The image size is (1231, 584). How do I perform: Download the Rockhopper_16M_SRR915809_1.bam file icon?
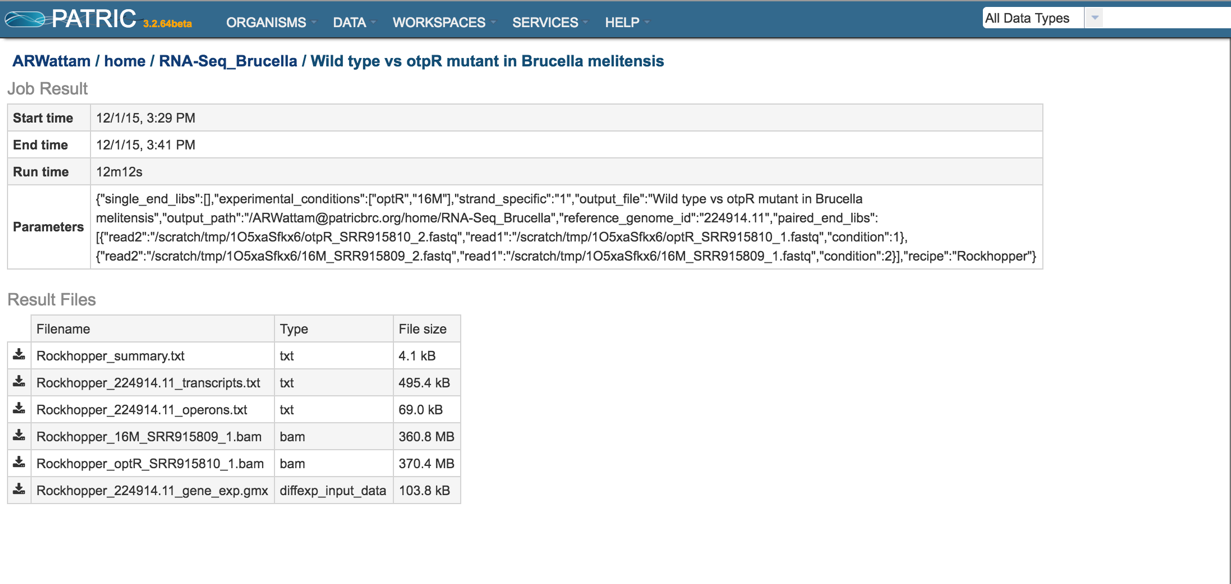point(19,436)
